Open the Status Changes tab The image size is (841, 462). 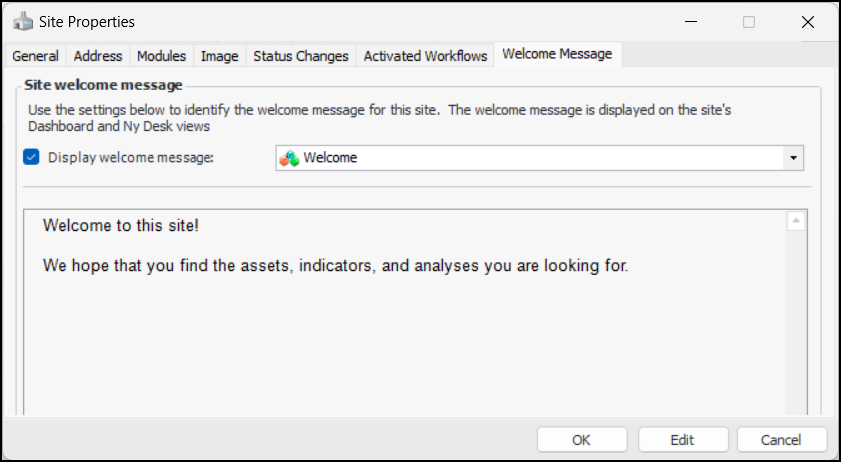coord(300,56)
